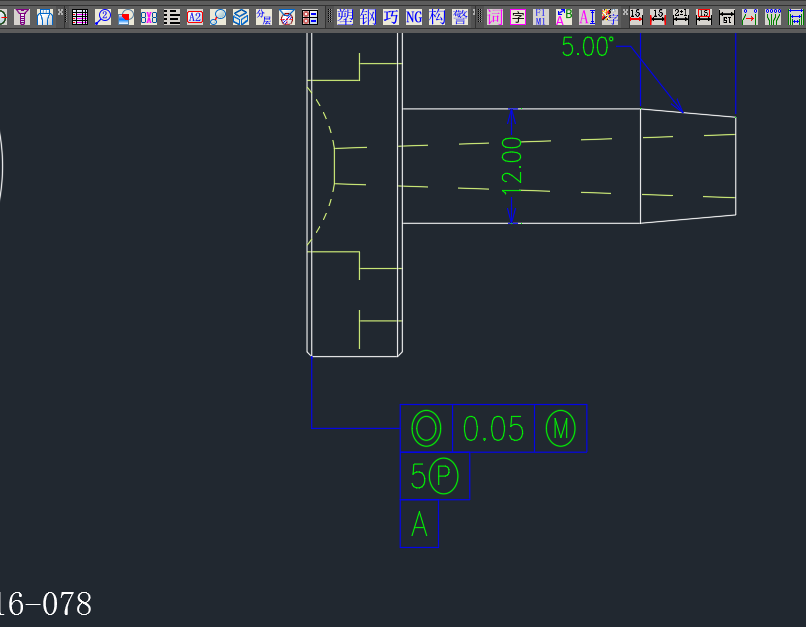Select the magnifier icon with number 2
The width and height of the screenshot is (806, 627).
click(102, 17)
